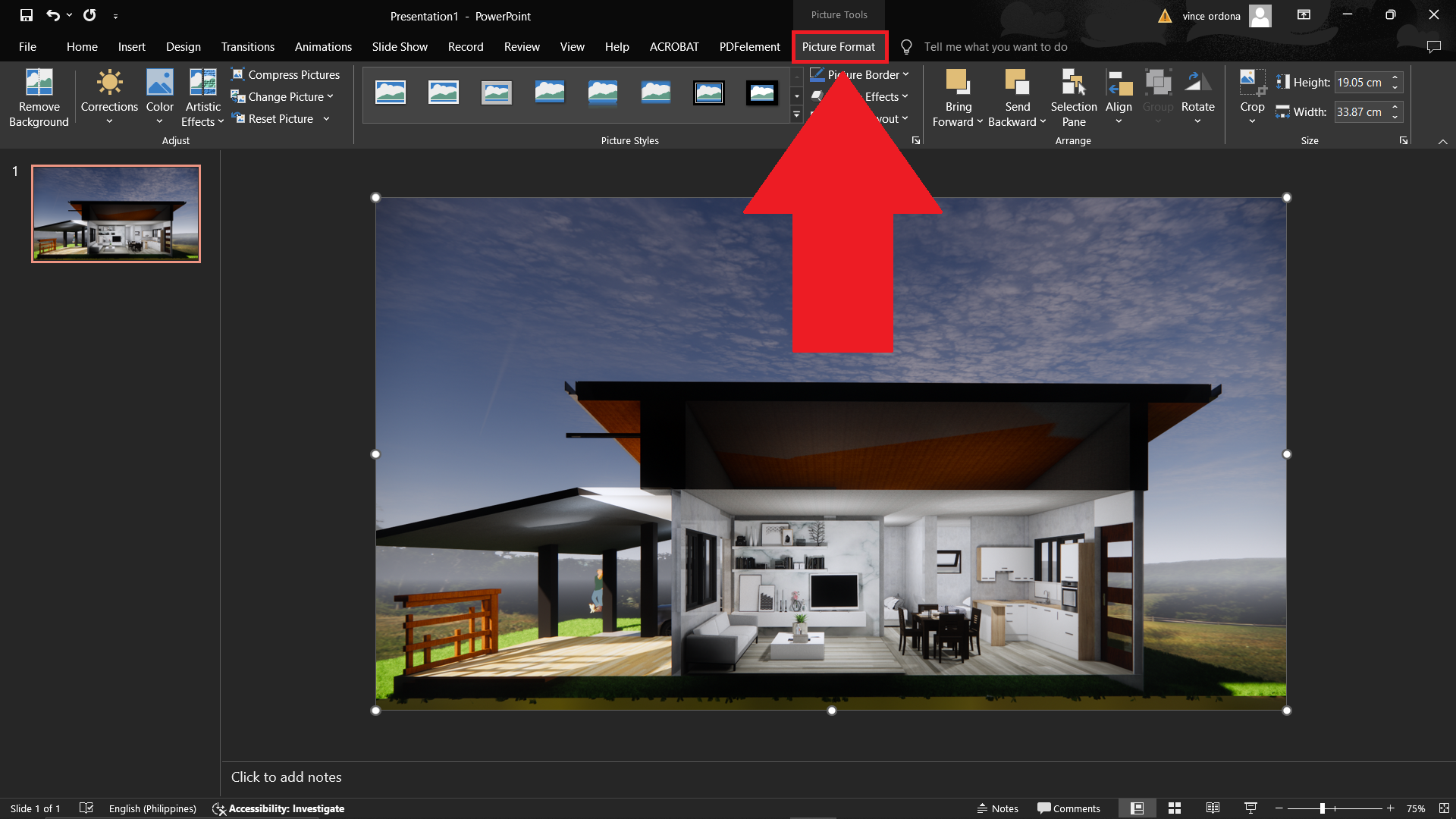Open the Corrections gallery
The height and width of the screenshot is (819, 1456).
click(x=109, y=97)
